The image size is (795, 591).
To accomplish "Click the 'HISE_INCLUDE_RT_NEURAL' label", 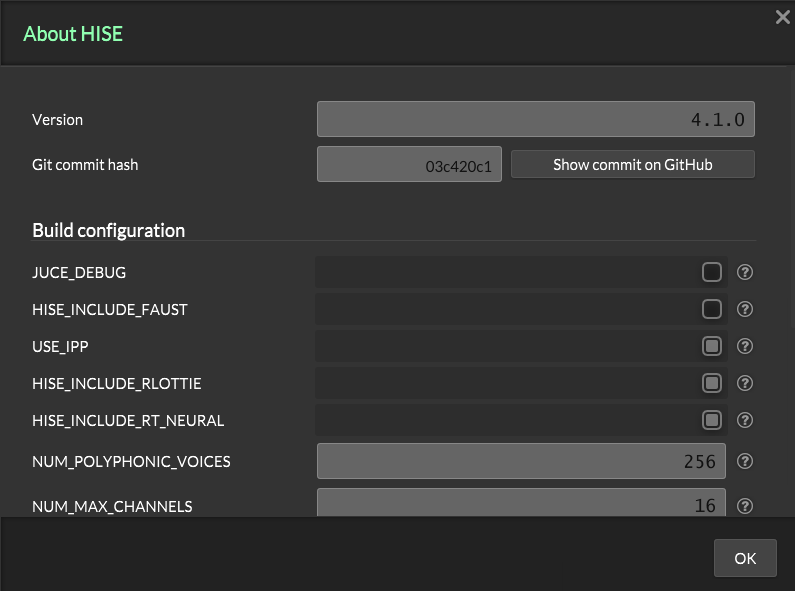I will pos(128,421).
